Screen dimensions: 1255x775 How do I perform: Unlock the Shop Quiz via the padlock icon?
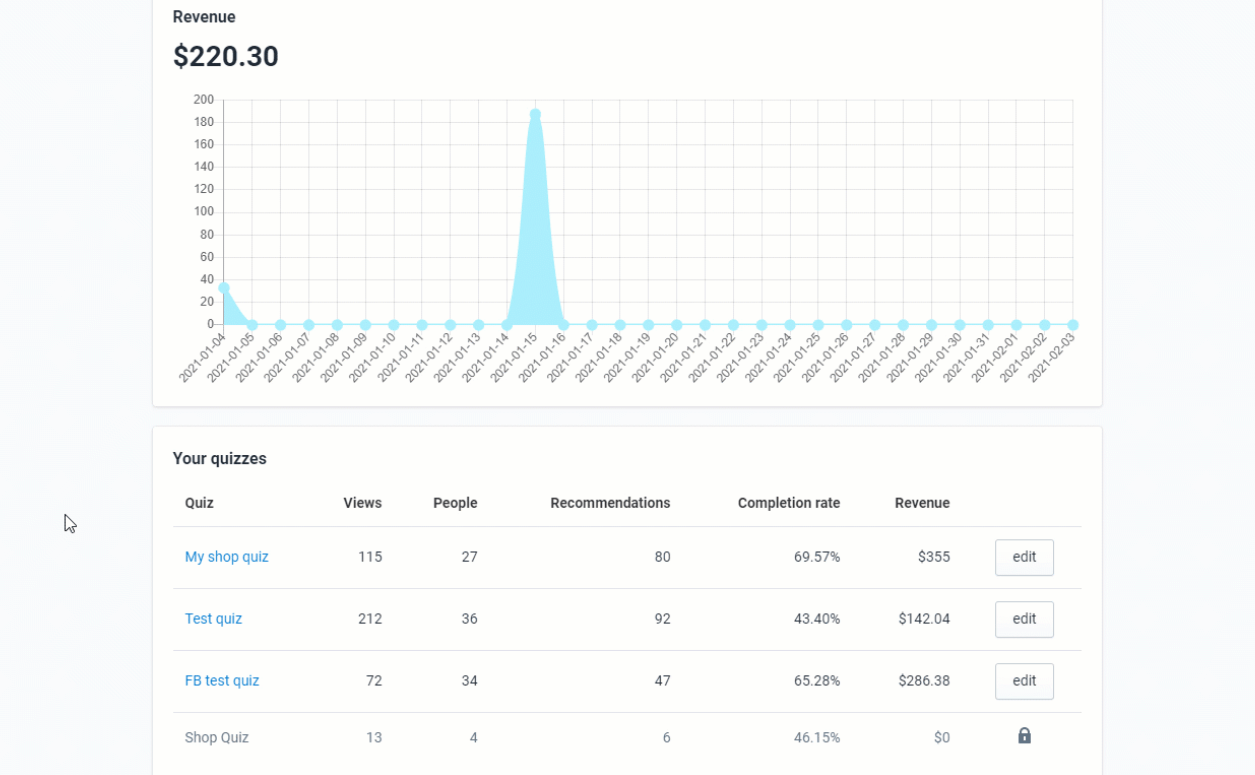[x=1023, y=735]
